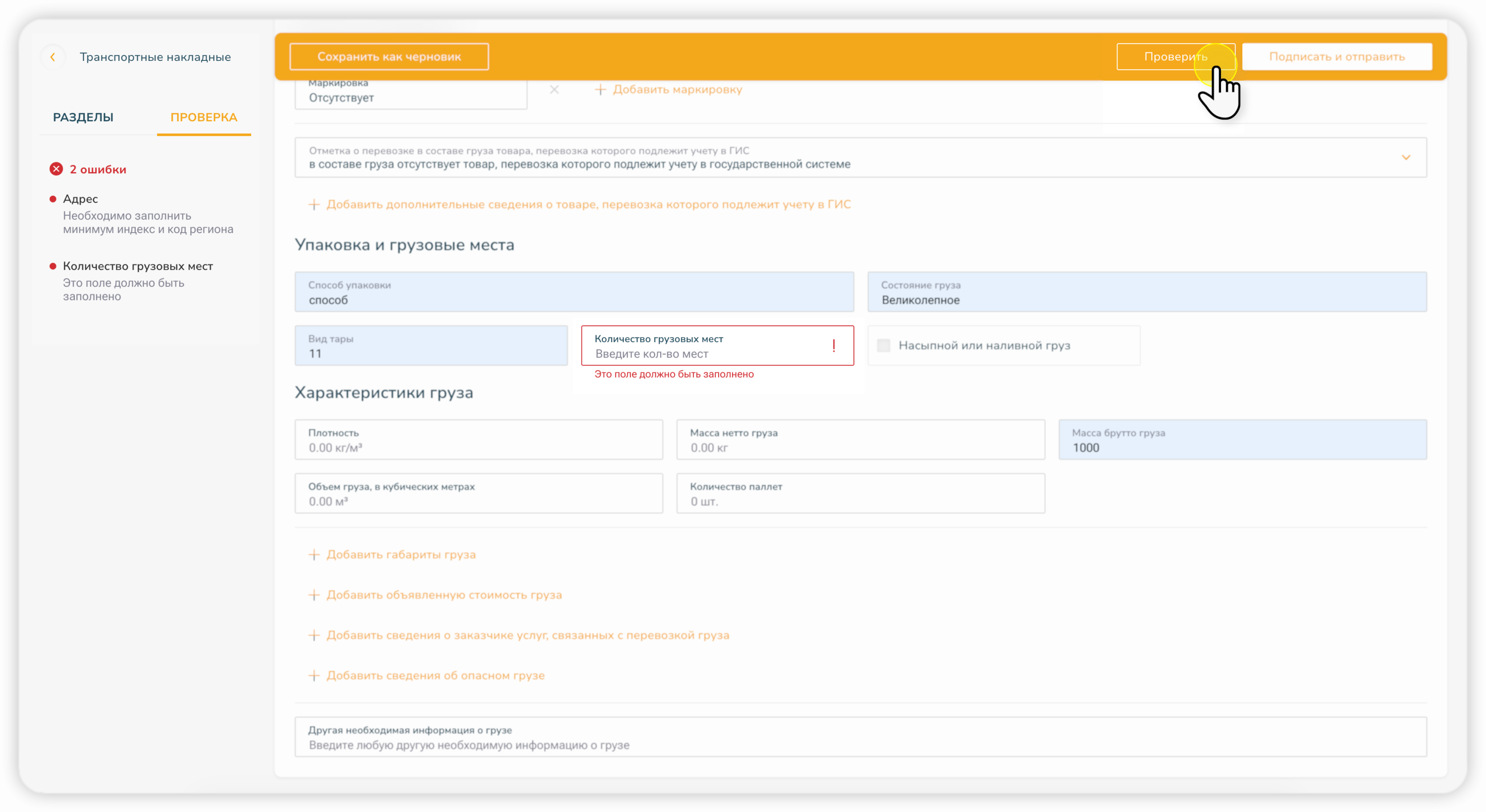Click the plus icon for Добавить объявленную стоимость груза

click(314, 595)
